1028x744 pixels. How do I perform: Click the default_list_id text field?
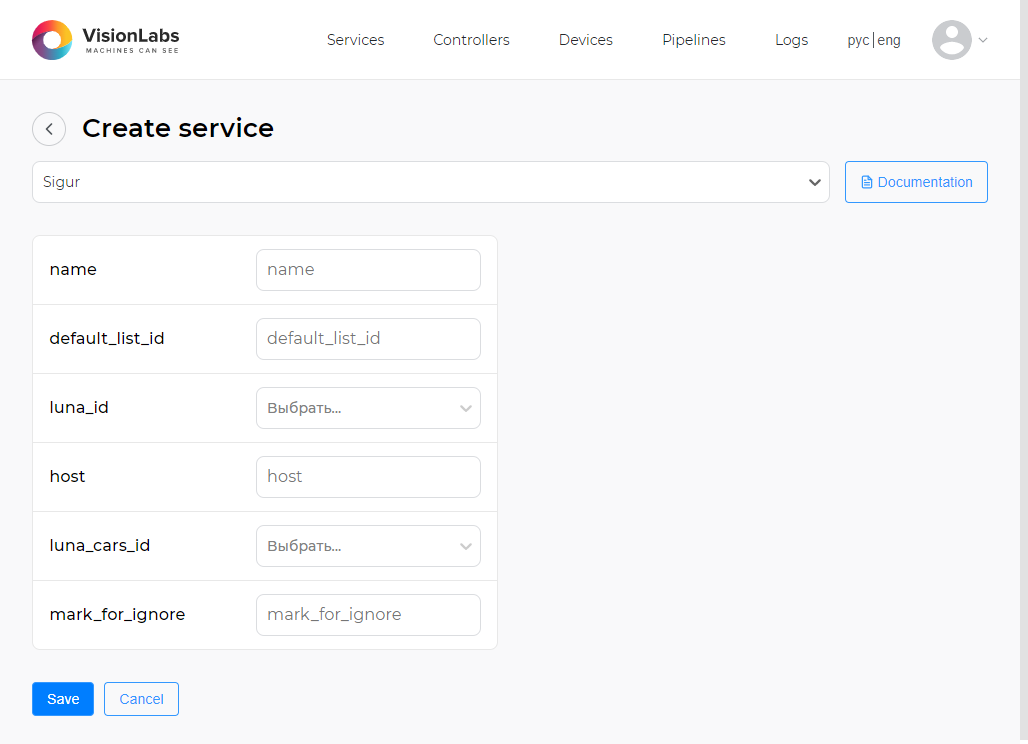point(368,339)
